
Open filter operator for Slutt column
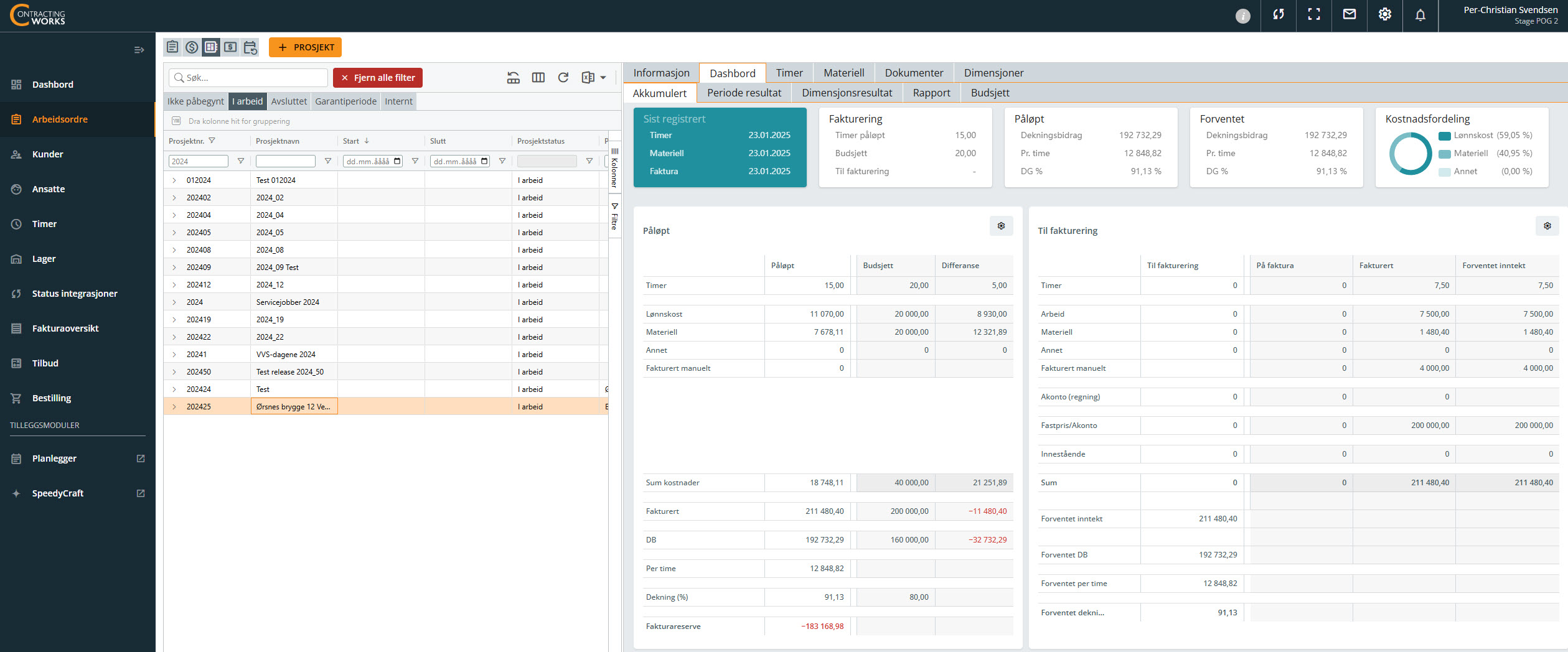pyautogui.click(x=502, y=161)
